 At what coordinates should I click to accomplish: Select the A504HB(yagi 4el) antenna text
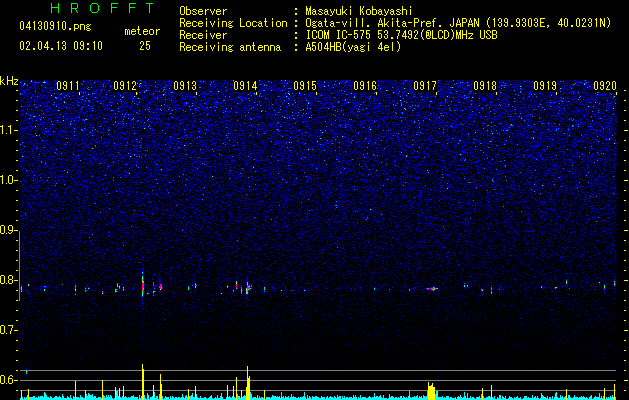coord(353,47)
